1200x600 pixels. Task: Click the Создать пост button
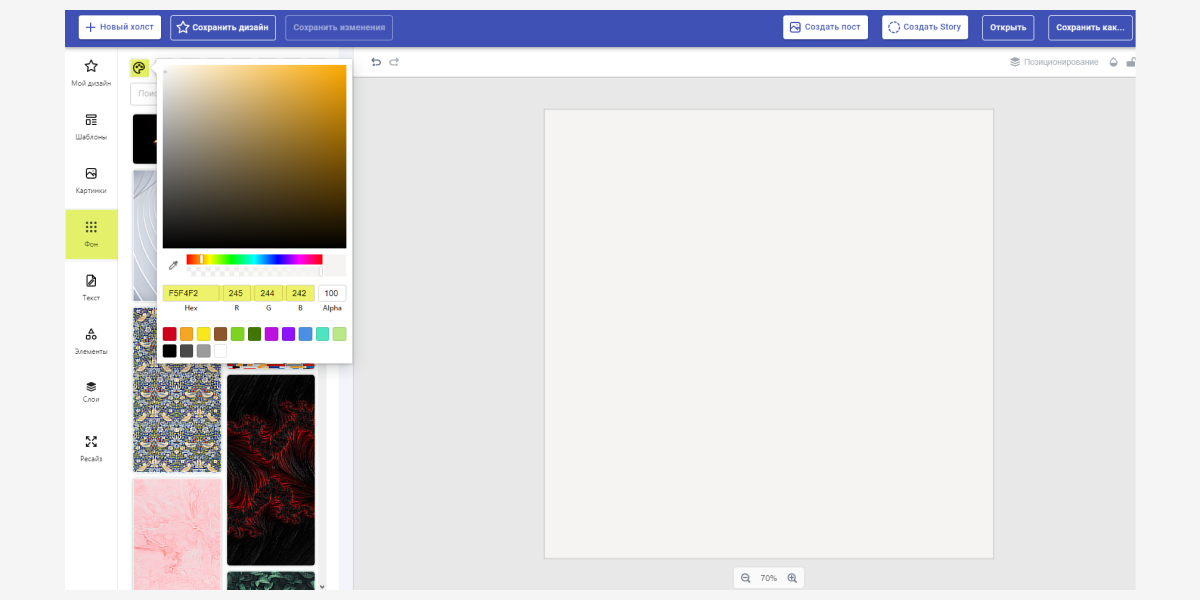coord(825,27)
